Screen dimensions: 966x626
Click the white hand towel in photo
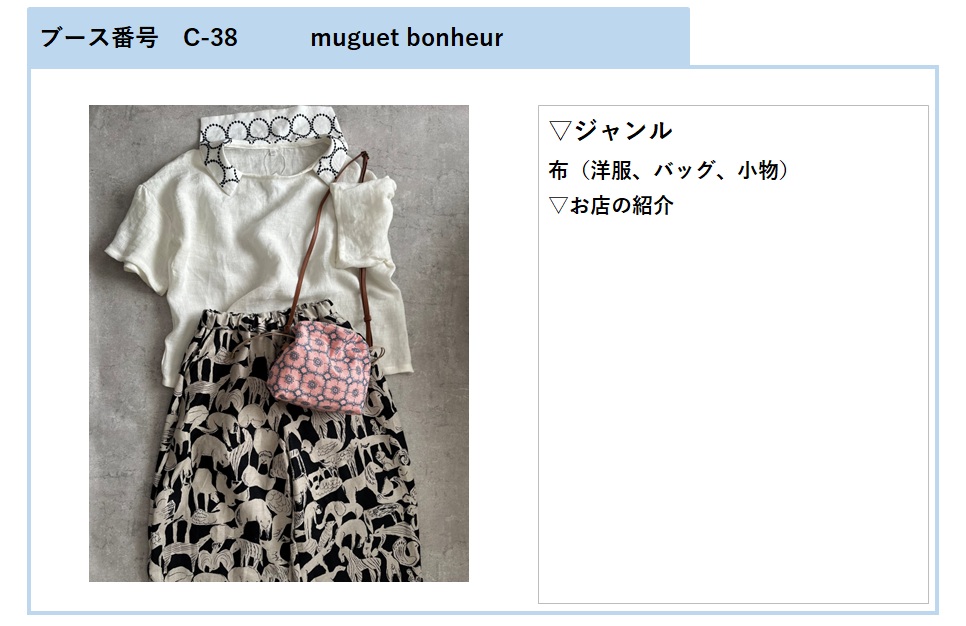[x=363, y=222]
